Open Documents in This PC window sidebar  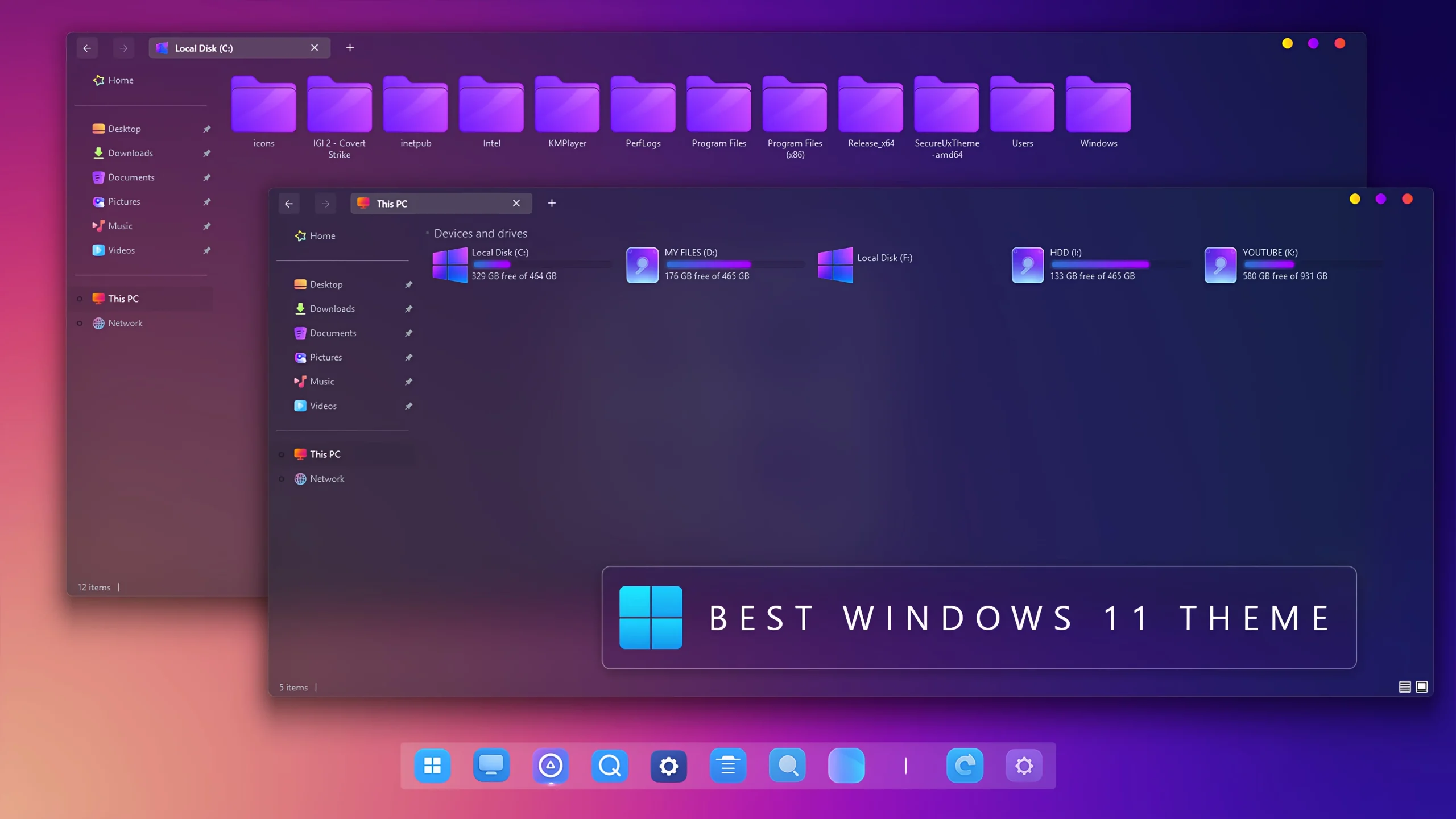pos(325,333)
